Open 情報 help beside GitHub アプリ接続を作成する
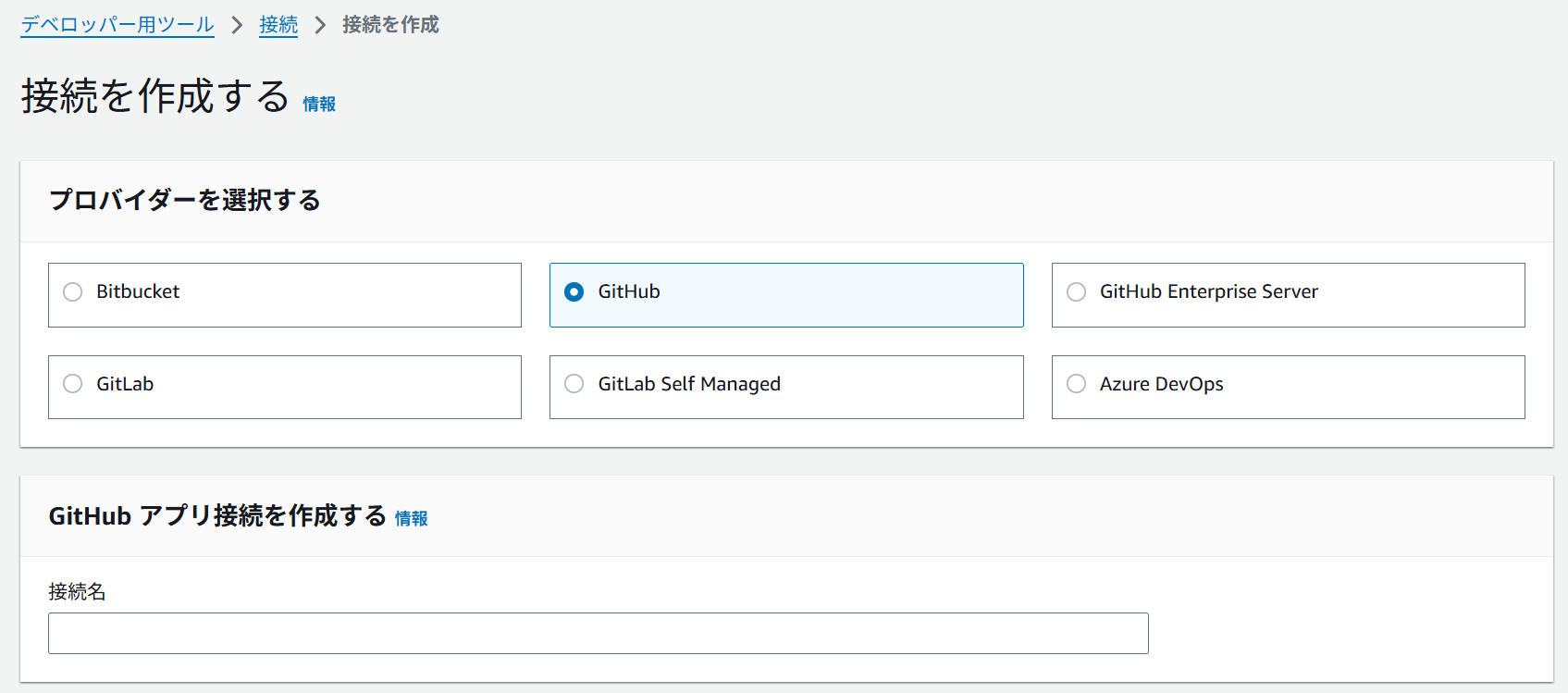Screen dimensions: 1568x693 [x=411, y=519]
